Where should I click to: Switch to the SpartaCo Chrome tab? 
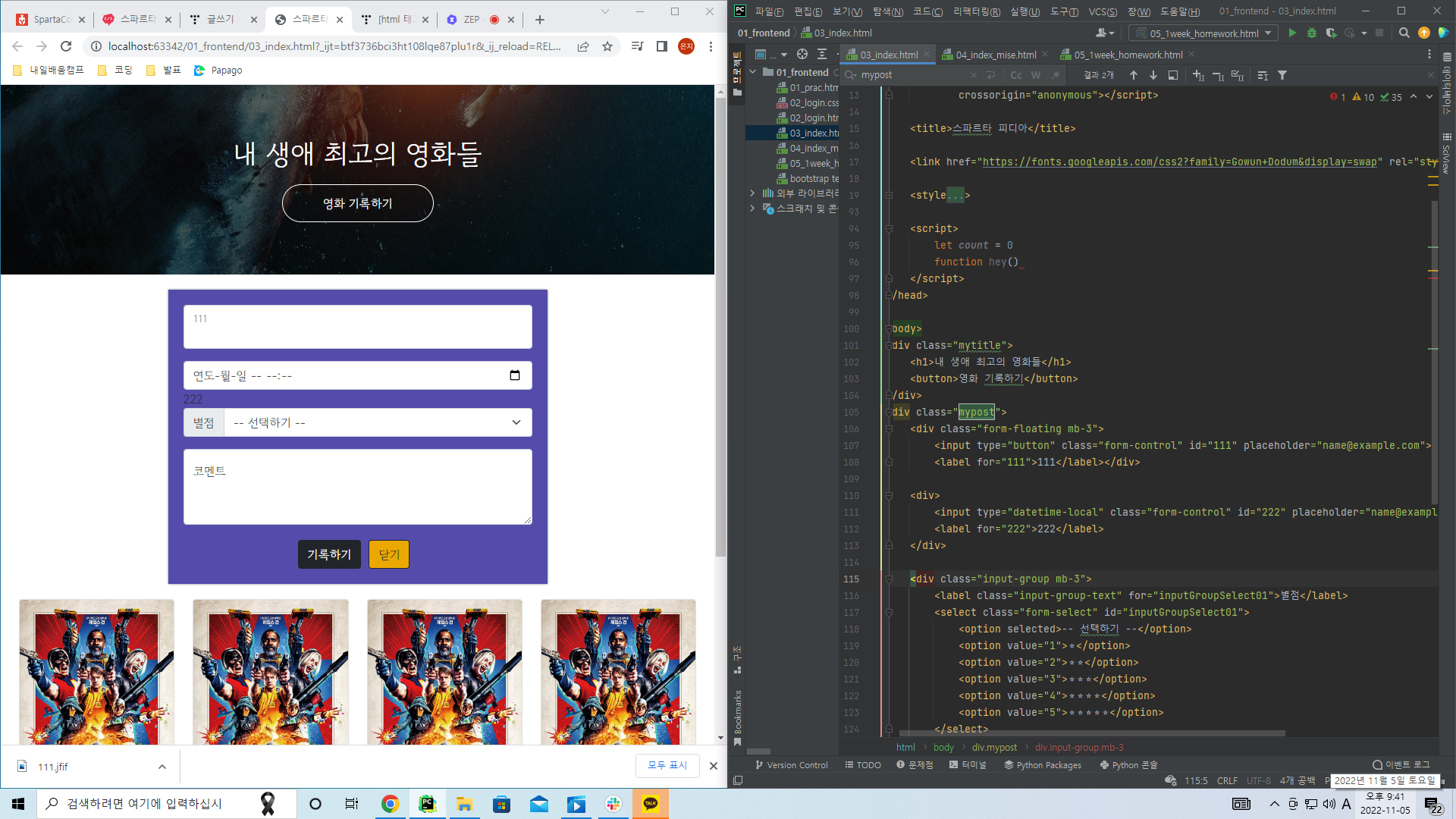coord(50,20)
